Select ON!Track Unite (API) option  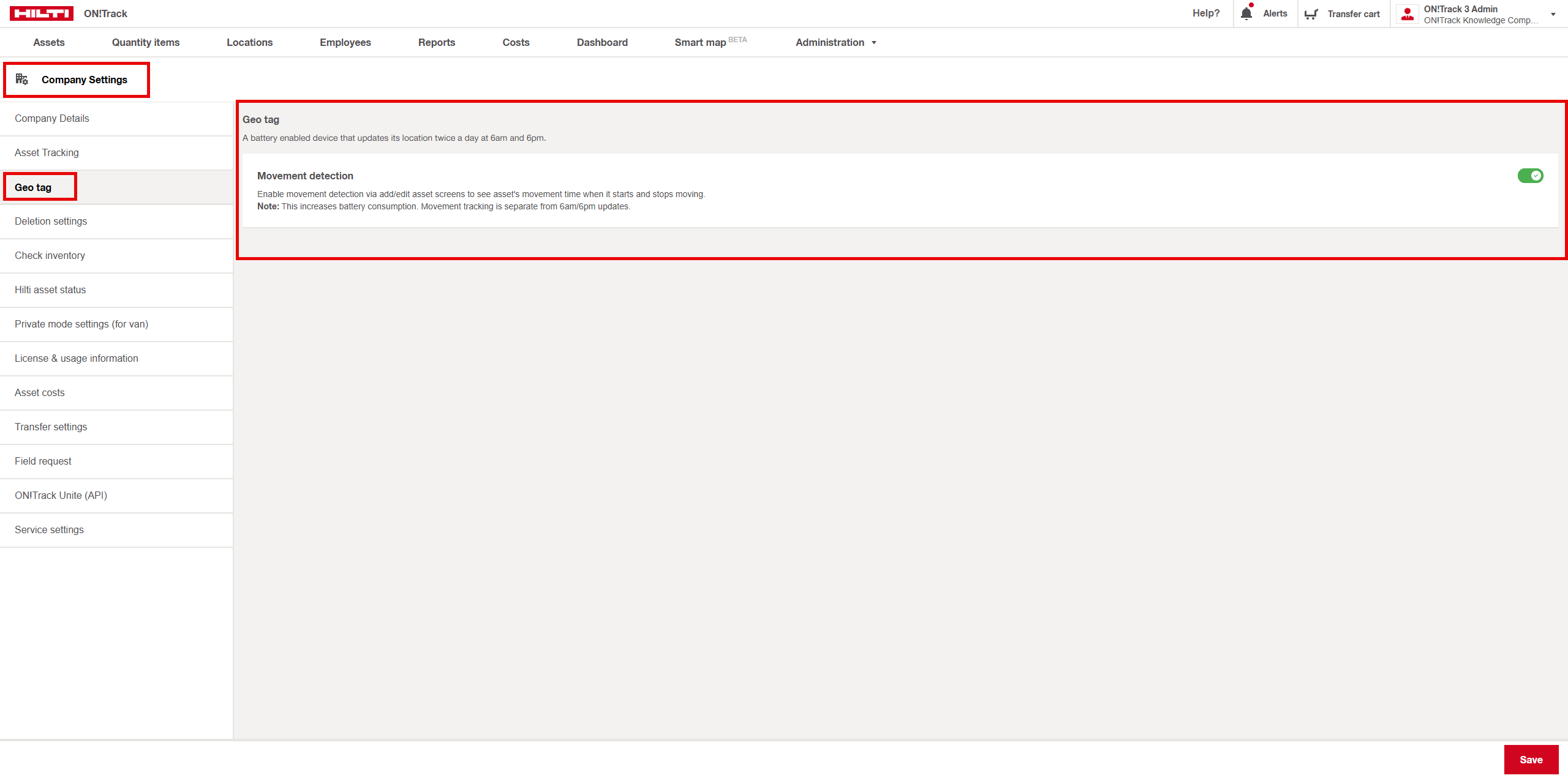(x=61, y=495)
